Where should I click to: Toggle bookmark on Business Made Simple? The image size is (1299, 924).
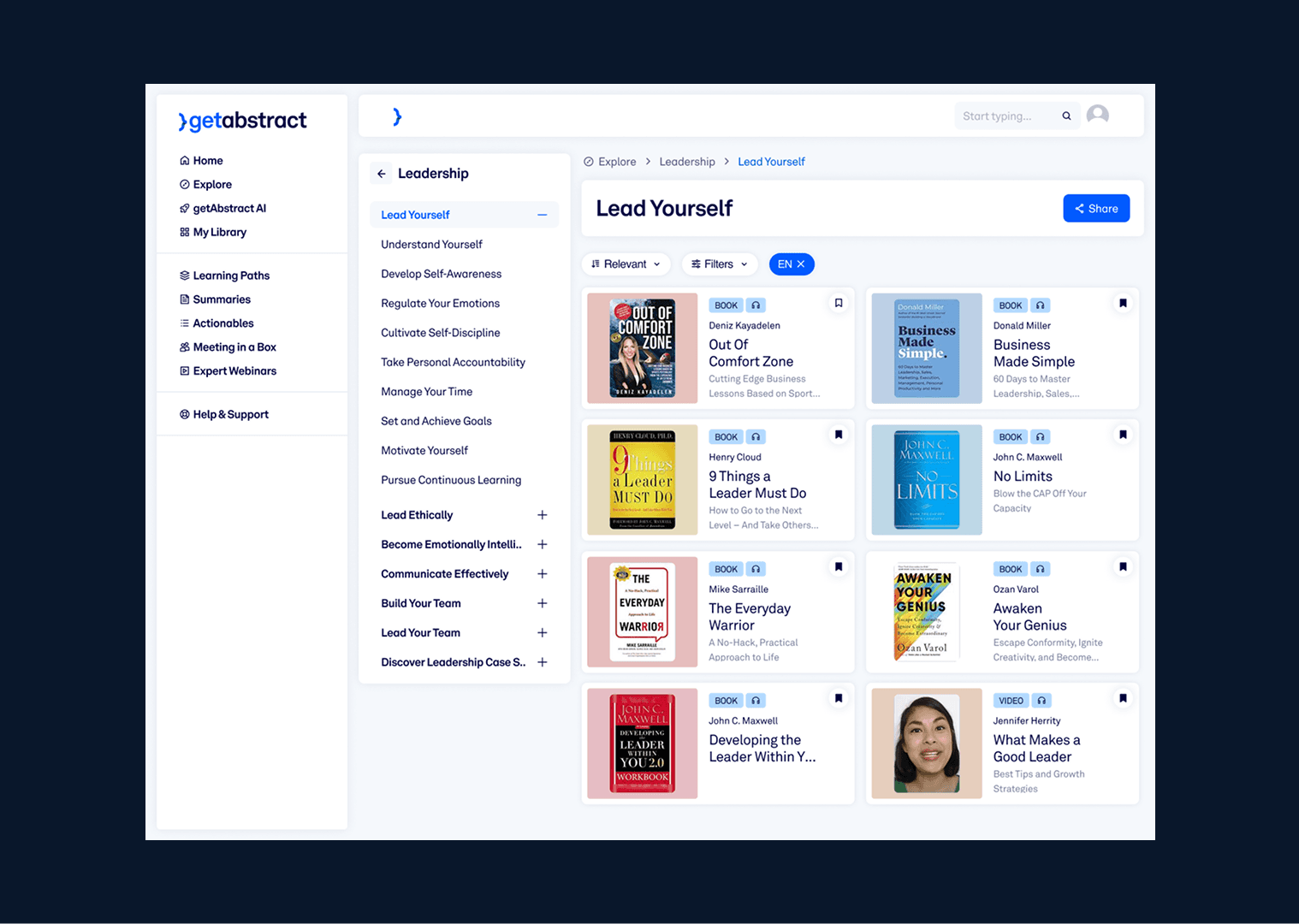click(x=1123, y=303)
